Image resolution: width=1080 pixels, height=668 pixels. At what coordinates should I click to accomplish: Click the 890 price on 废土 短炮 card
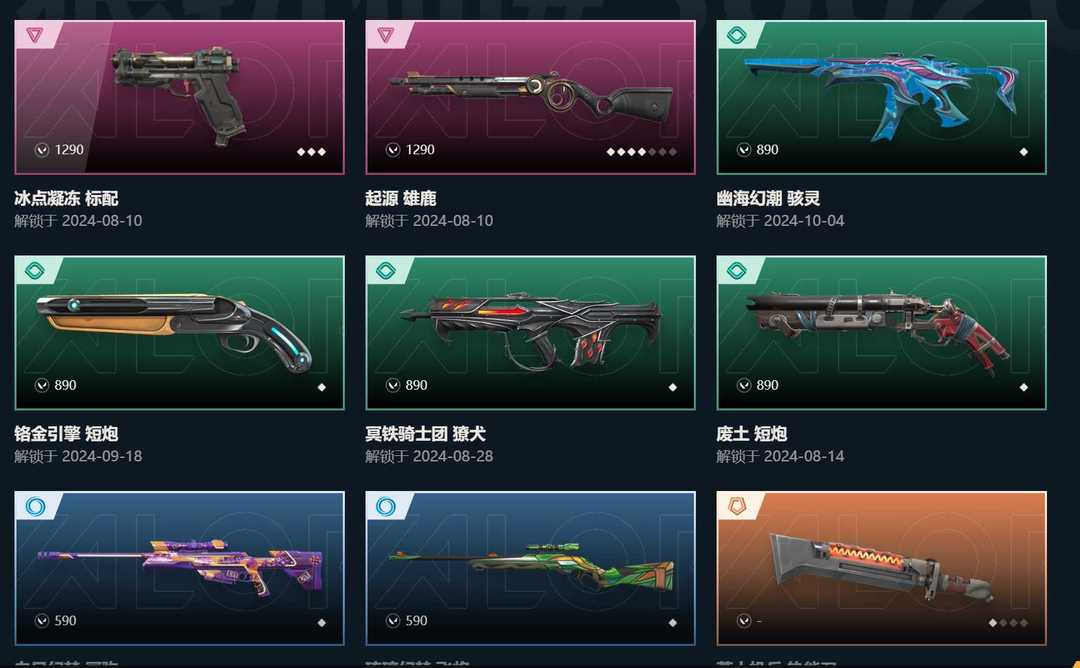pos(767,385)
